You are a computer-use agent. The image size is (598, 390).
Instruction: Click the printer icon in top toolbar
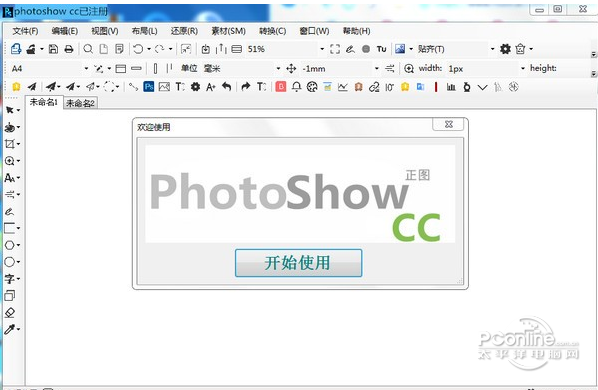69,49
